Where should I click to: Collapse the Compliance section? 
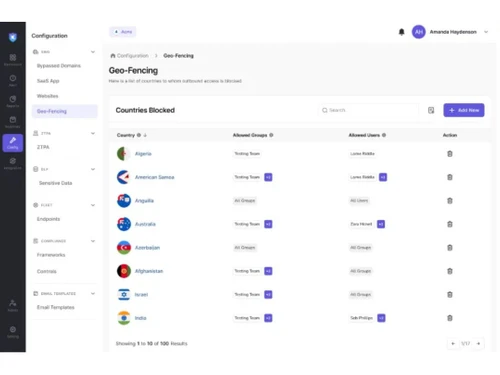click(x=93, y=241)
